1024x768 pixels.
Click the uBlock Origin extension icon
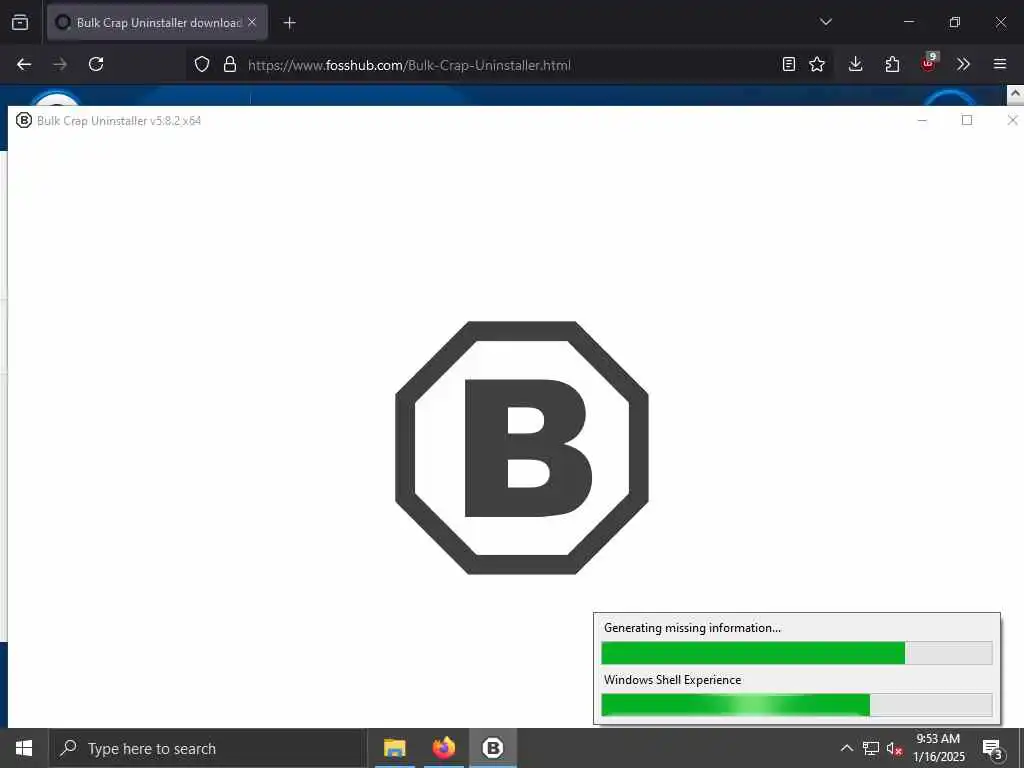click(x=929, y=63)
